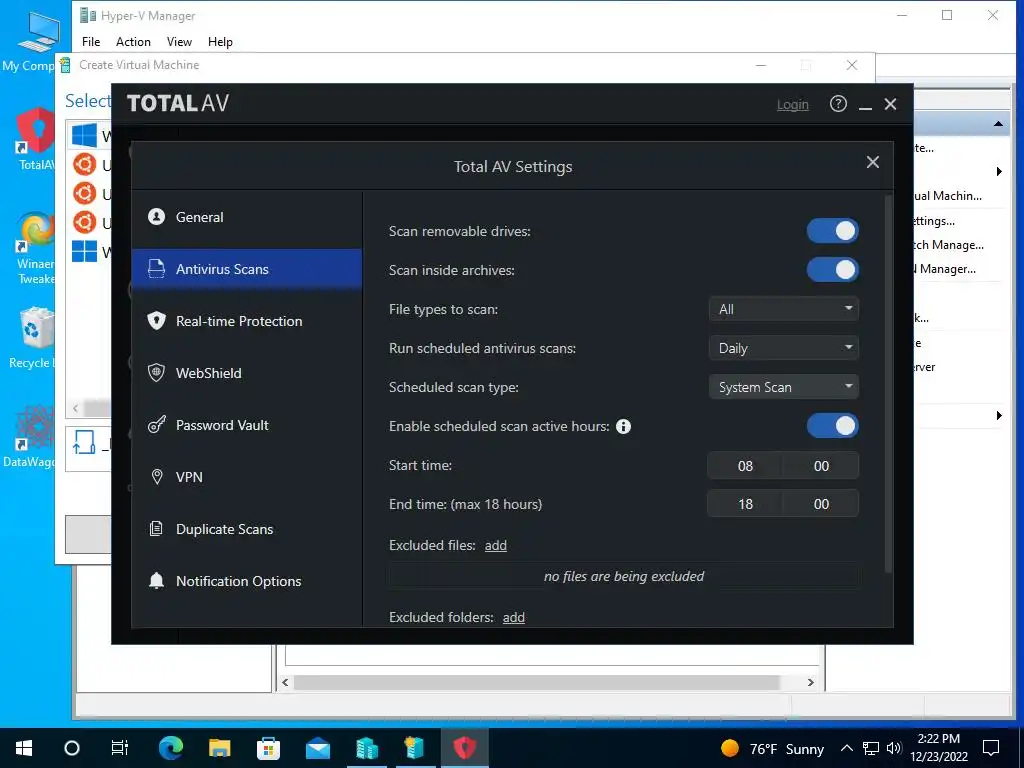1024x768 pixels.
Task: Click the Cortana search circle on taskbar
Action: (72, 748)
